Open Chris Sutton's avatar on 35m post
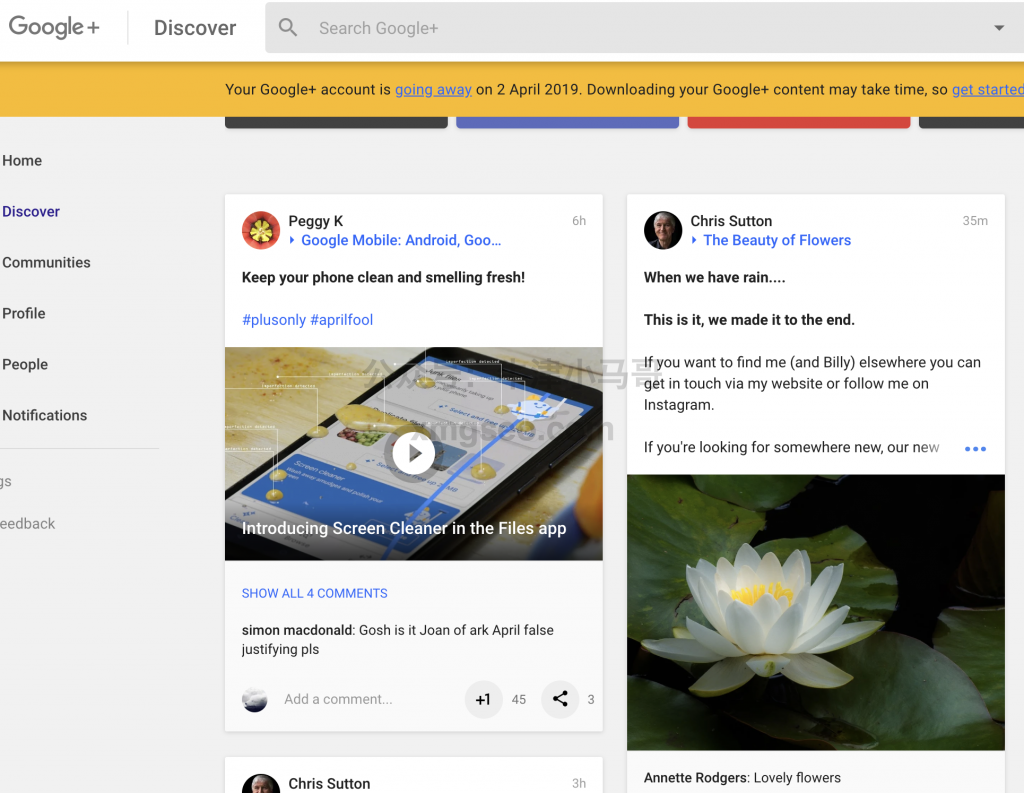Viewport: 1024px width, 793px height. 663,230
